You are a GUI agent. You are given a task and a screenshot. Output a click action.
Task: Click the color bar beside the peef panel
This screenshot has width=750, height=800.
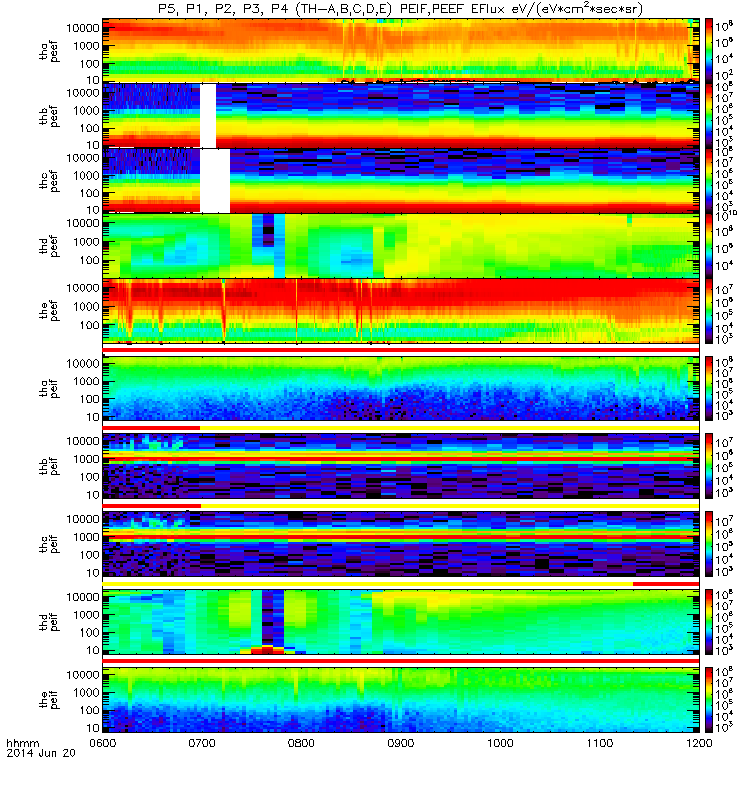pyautogui.click(x=709, y=311)
